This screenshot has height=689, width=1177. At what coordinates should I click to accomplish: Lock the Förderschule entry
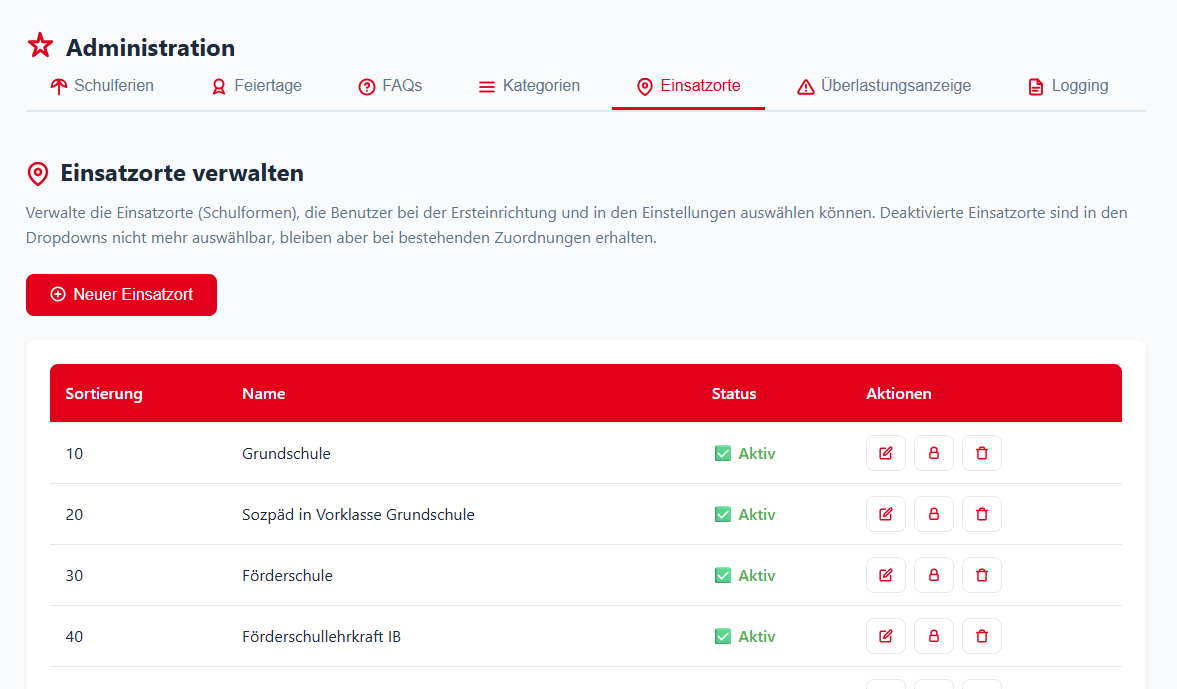[x=934, y=575]
